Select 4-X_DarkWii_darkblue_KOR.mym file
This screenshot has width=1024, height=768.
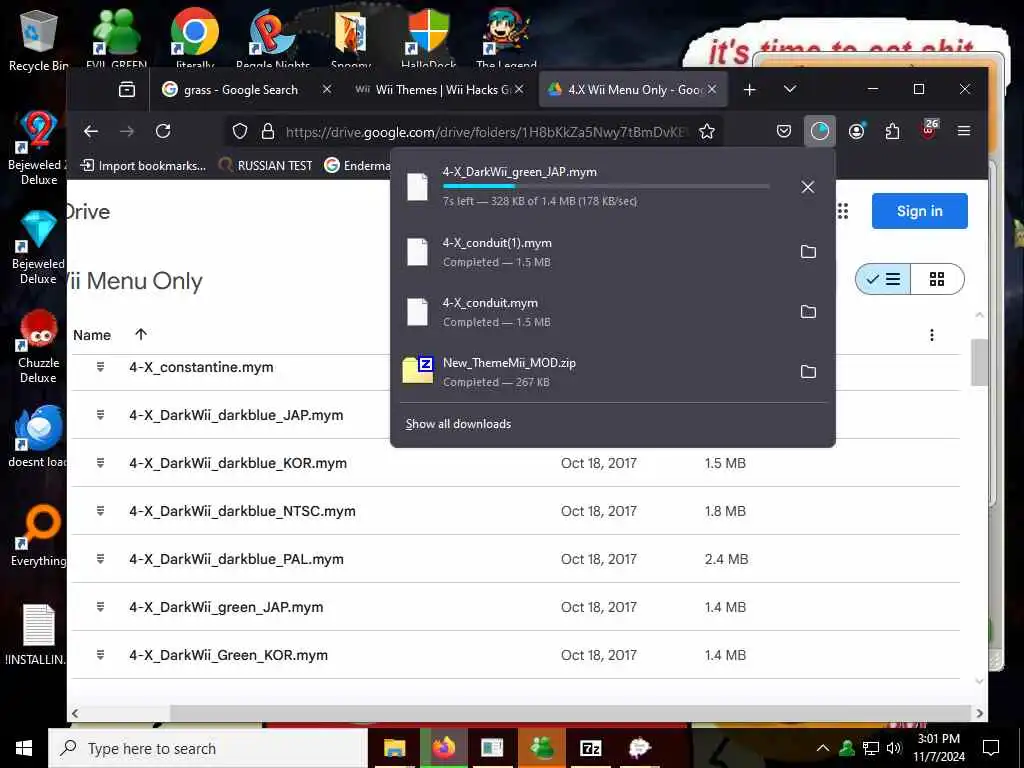[x=238, y=463]
